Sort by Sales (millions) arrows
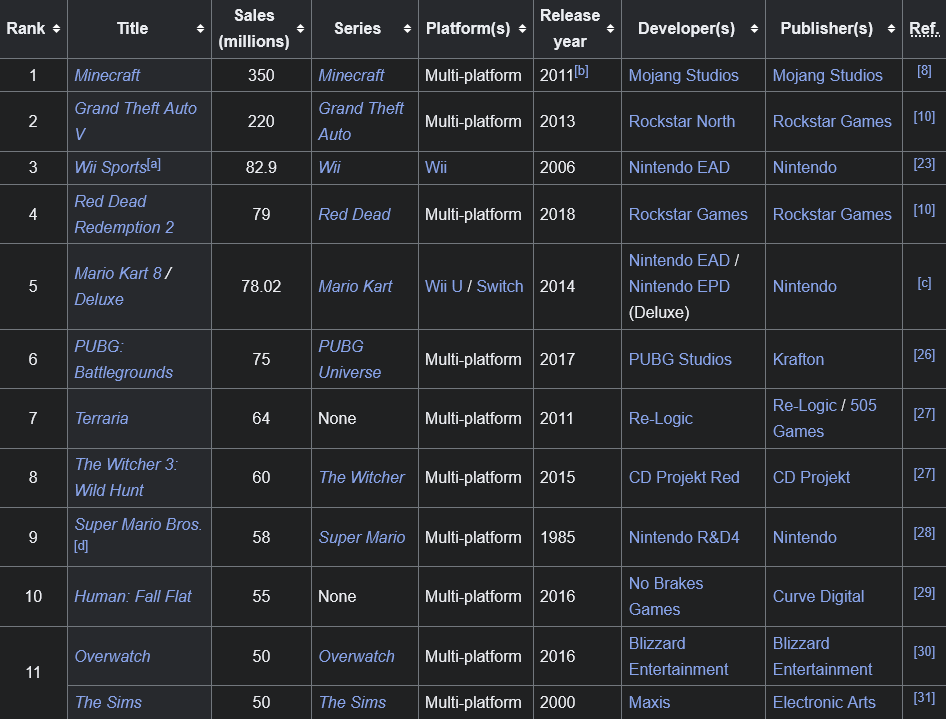 coord(300,29)
